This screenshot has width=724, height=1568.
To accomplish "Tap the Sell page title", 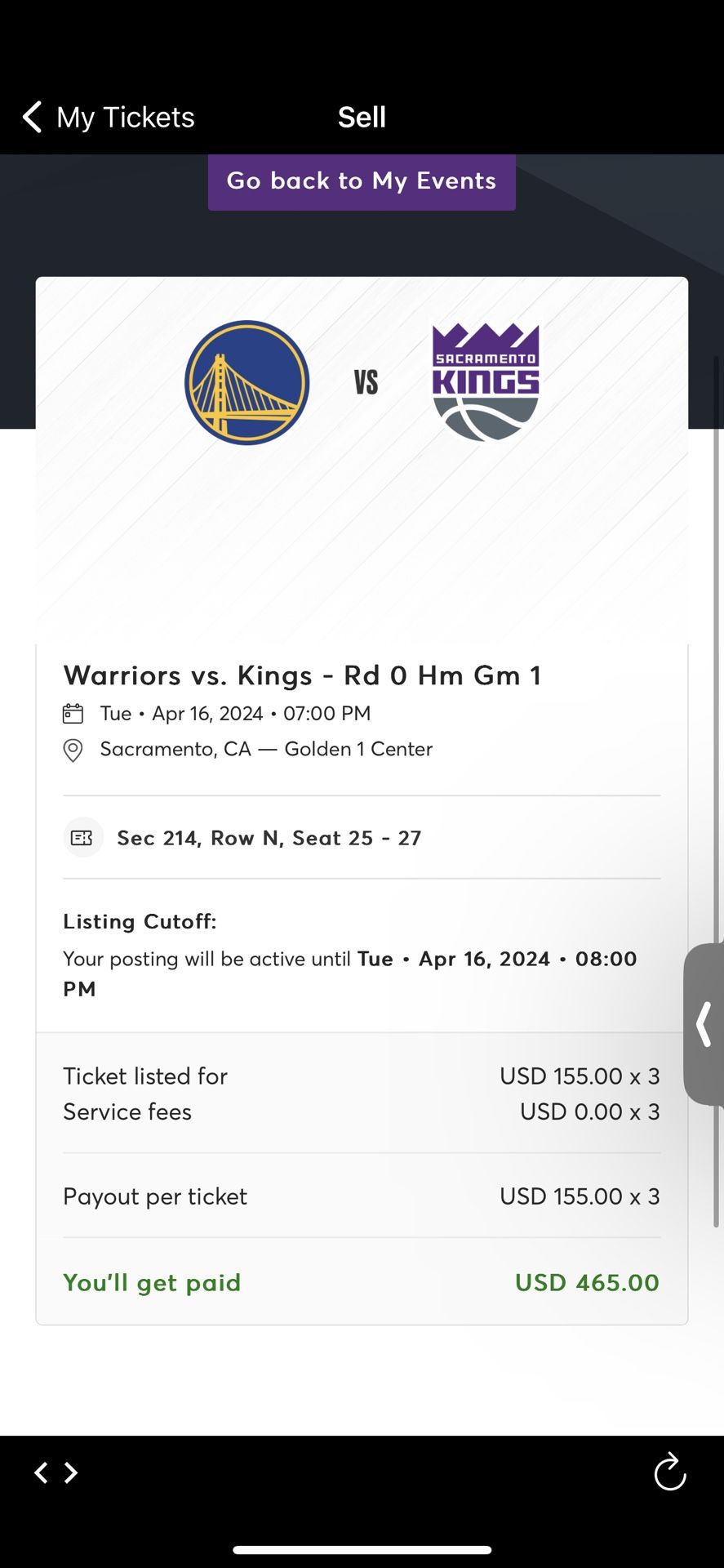I will (x=362, y=118).
